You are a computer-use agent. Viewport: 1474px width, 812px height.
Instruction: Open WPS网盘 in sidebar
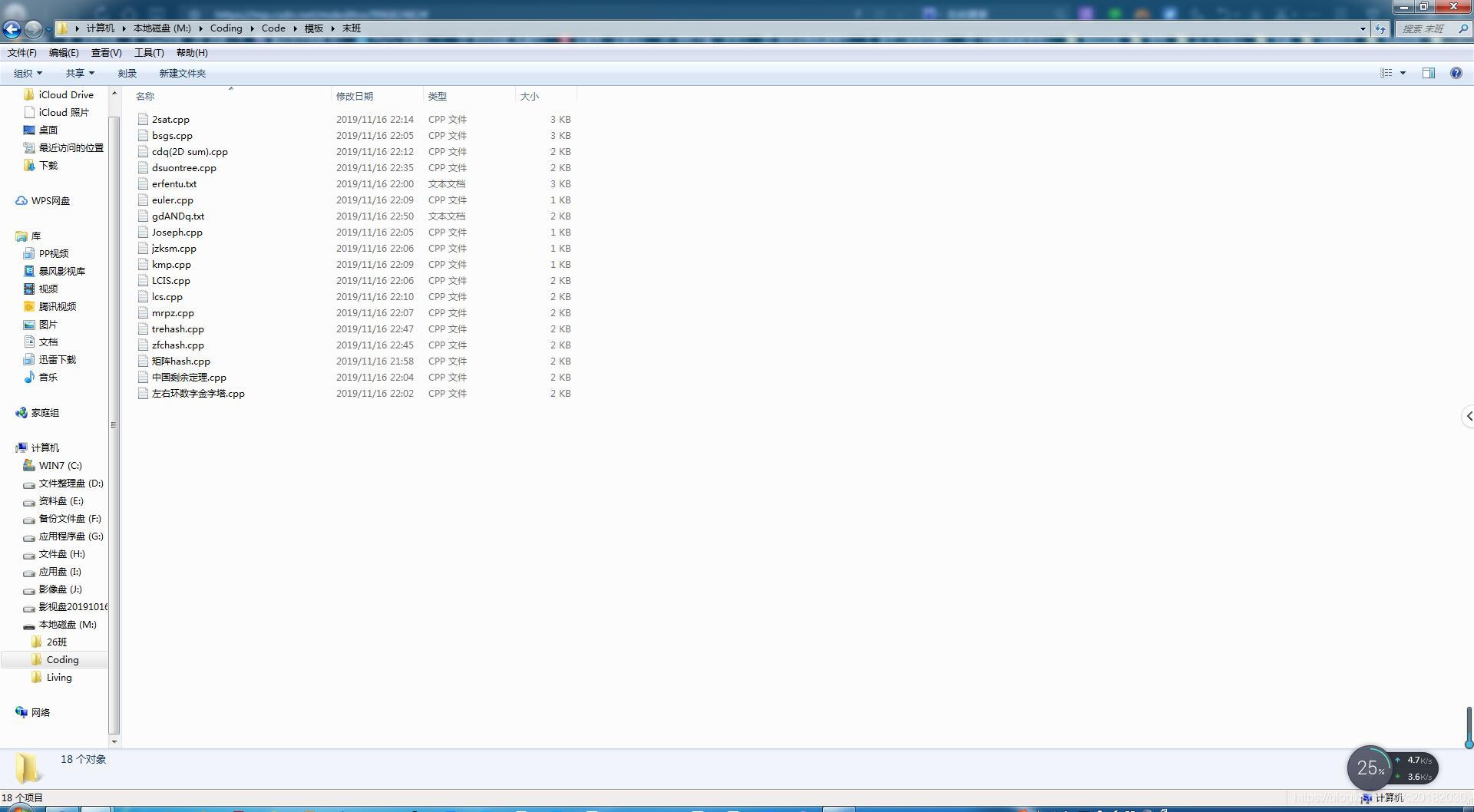50,200
